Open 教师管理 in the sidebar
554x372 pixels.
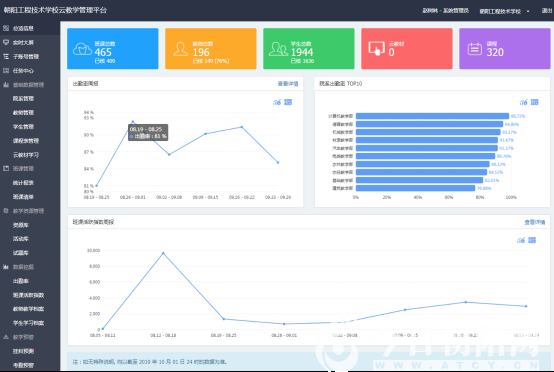(23, 113)
